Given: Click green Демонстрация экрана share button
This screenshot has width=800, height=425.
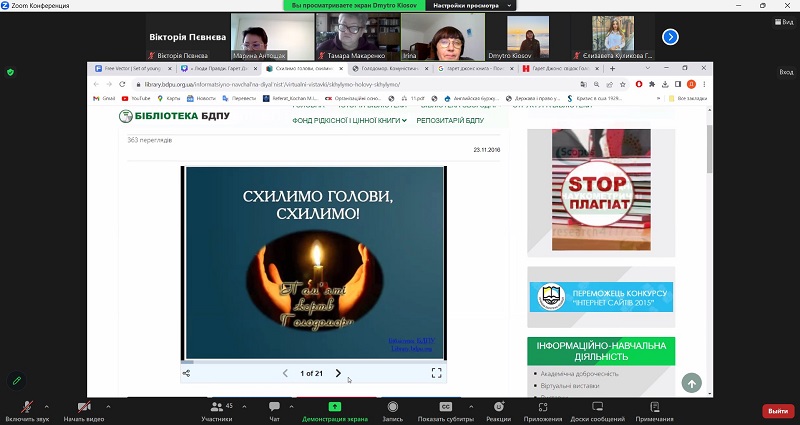Looking at the screenshot, I should [335, 412].
